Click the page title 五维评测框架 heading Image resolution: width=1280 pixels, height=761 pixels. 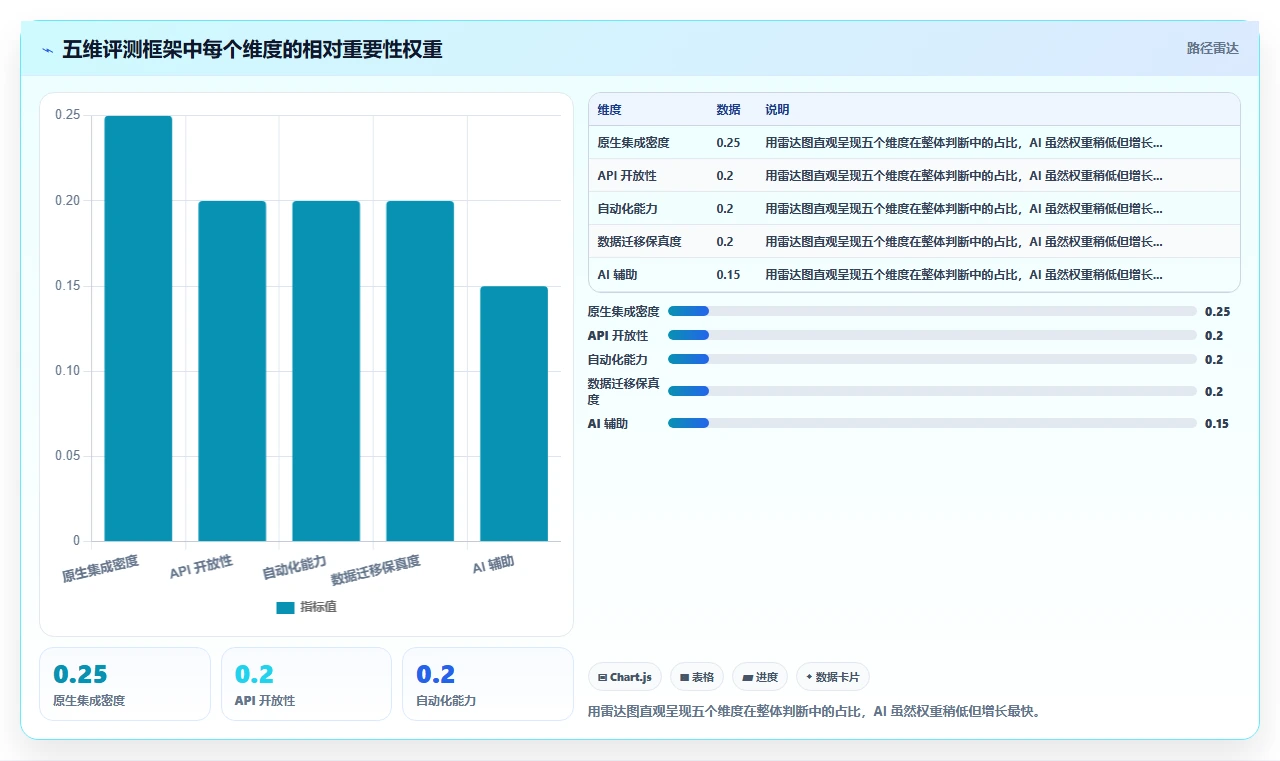click(x=252, y=50)
